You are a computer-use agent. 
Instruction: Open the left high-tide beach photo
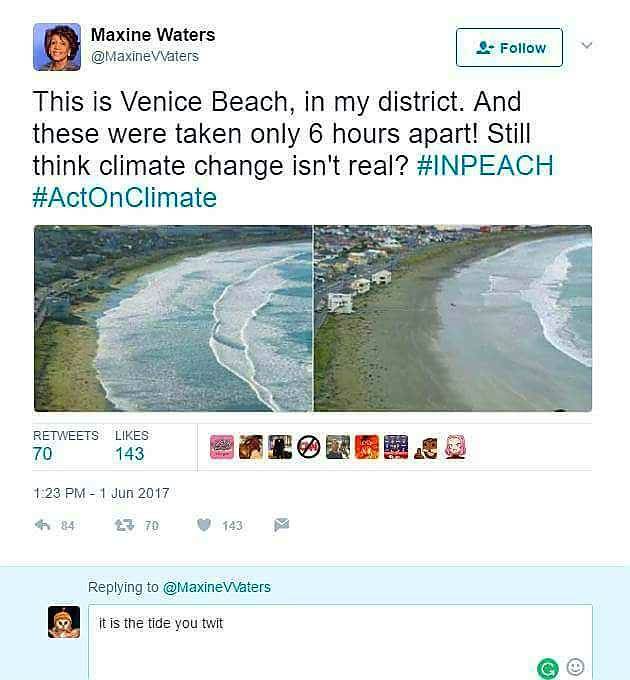click(x=173, y=318)
